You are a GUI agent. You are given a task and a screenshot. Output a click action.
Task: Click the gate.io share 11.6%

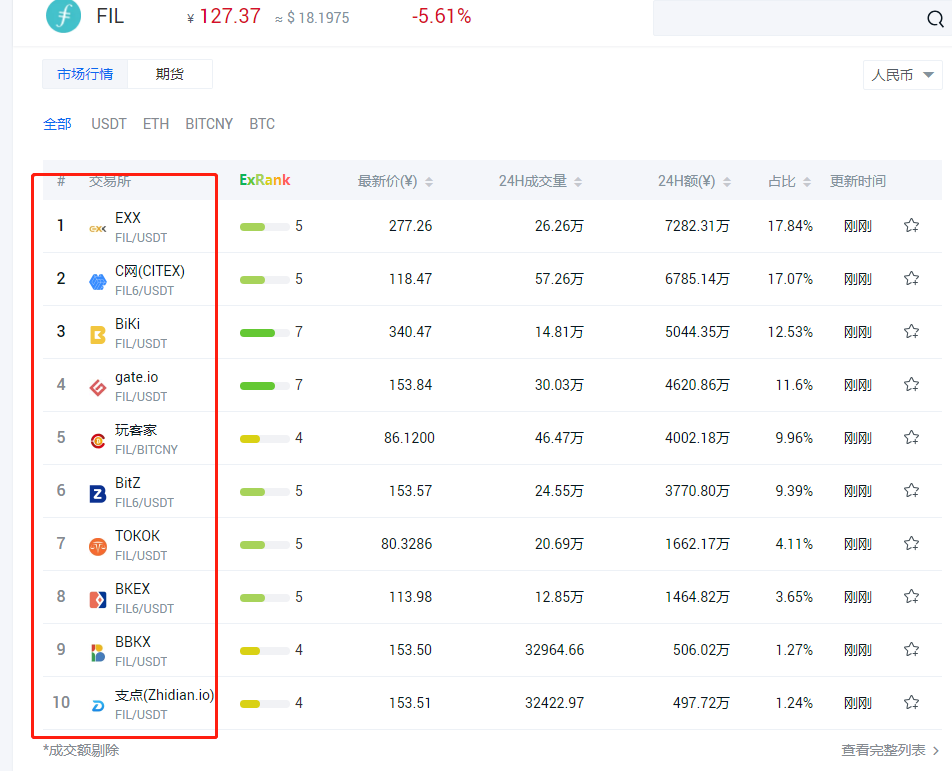(x=794, y=385)
